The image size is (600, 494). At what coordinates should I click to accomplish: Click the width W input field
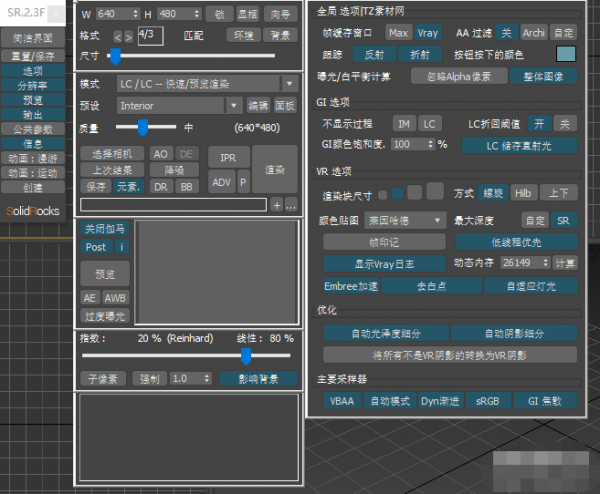click(x=114, y=14)
